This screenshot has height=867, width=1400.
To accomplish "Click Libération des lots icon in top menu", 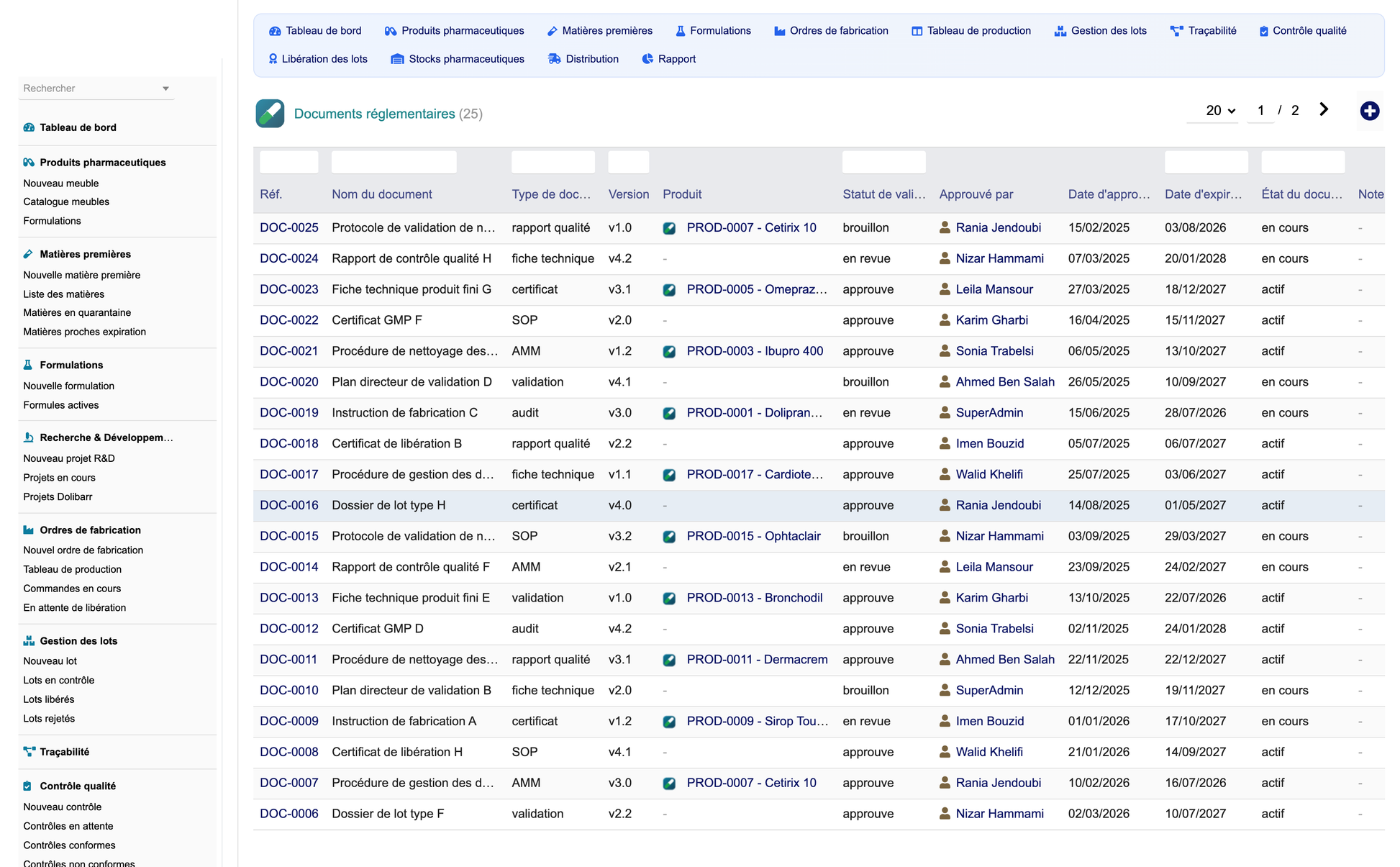I will point(273,59).
